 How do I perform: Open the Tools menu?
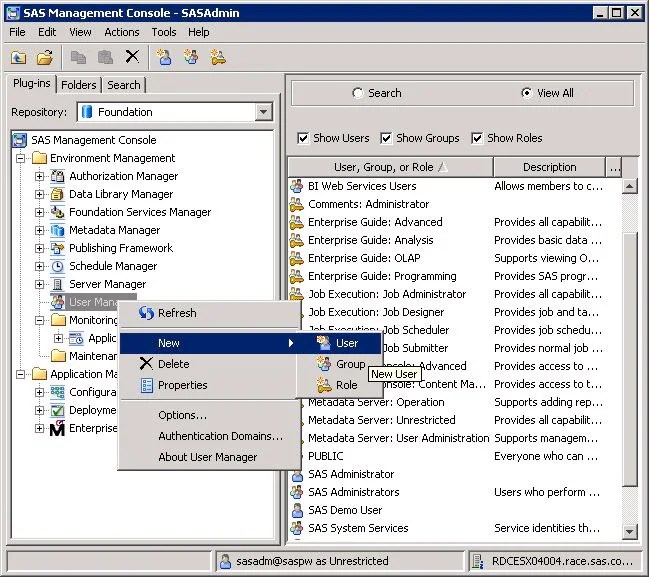pyautogui.click(x=164, y=32)
